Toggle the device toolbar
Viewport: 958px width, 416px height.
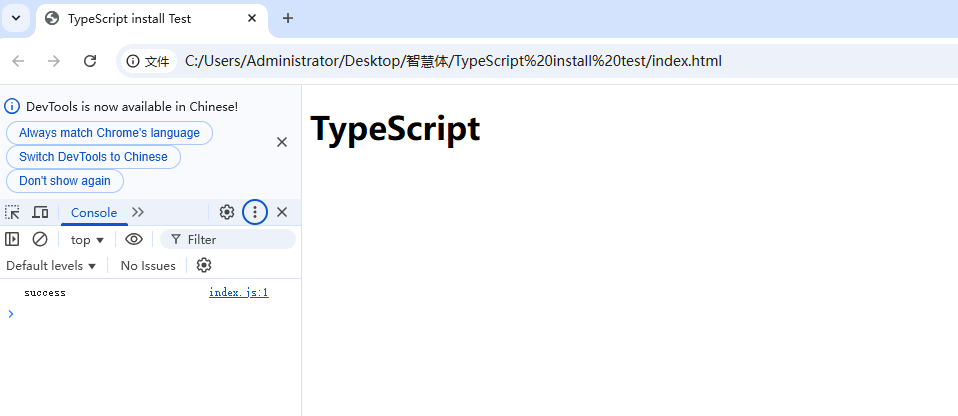click(x=40, y=213)
